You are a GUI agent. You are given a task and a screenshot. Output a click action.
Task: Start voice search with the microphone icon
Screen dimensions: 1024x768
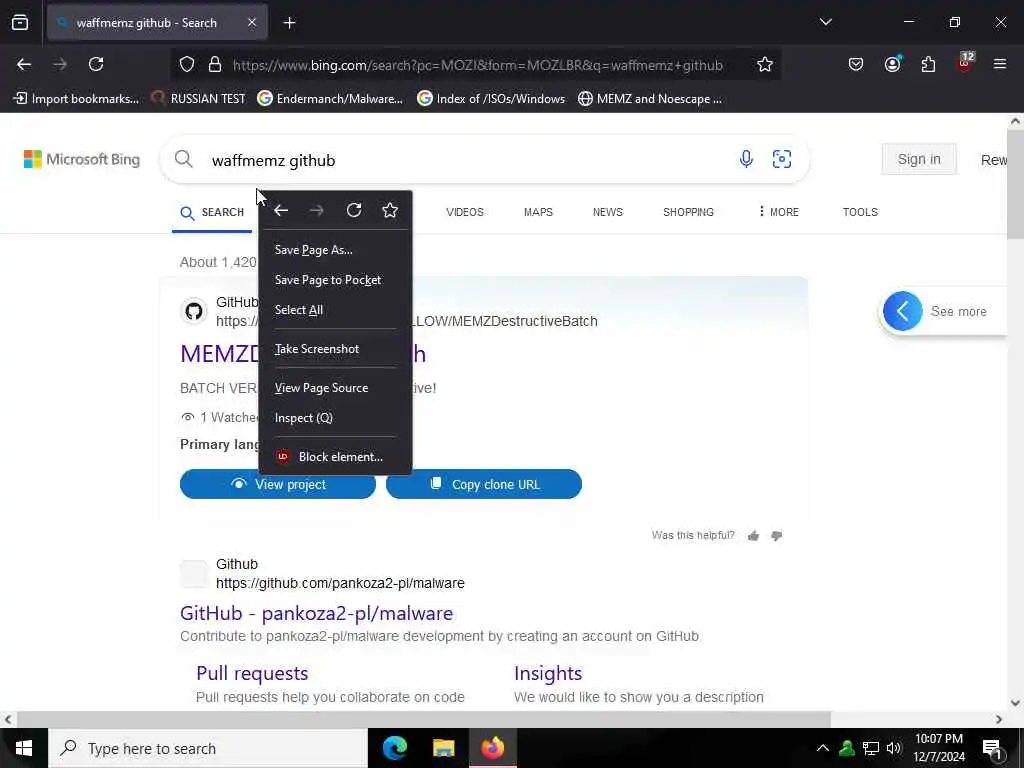tap(746, 159)
